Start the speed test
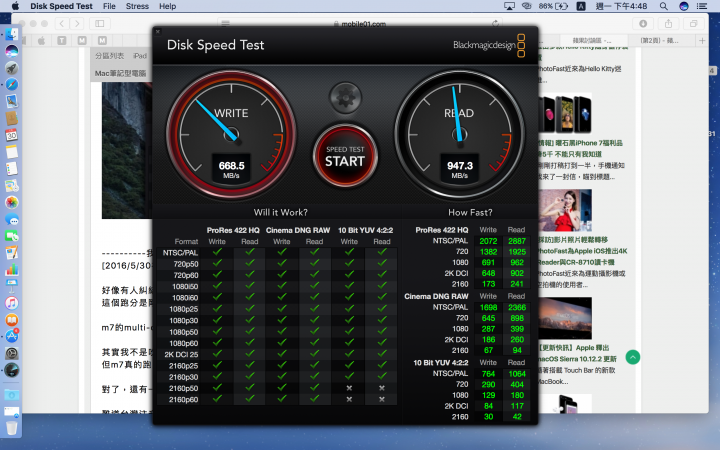The image size is (720, 450). (345, 157)
